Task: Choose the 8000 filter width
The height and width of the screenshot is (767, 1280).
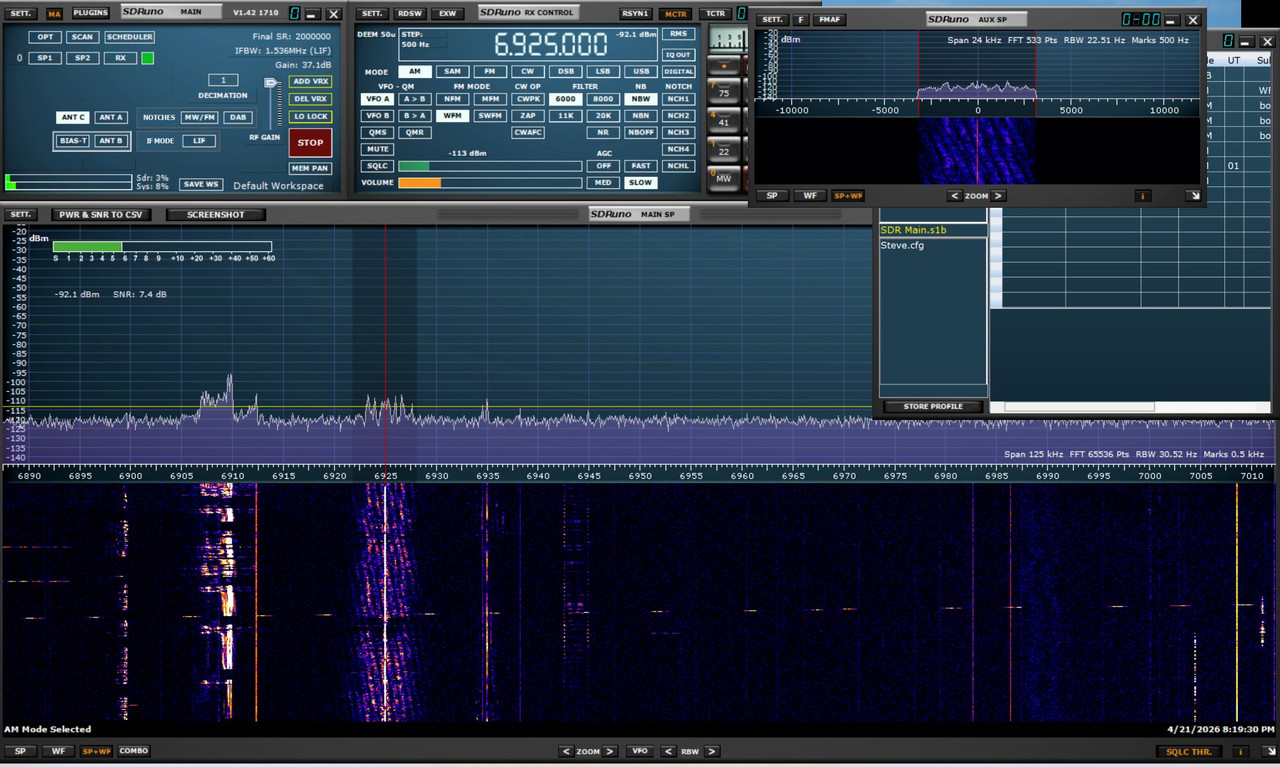Action: (603, 99)
